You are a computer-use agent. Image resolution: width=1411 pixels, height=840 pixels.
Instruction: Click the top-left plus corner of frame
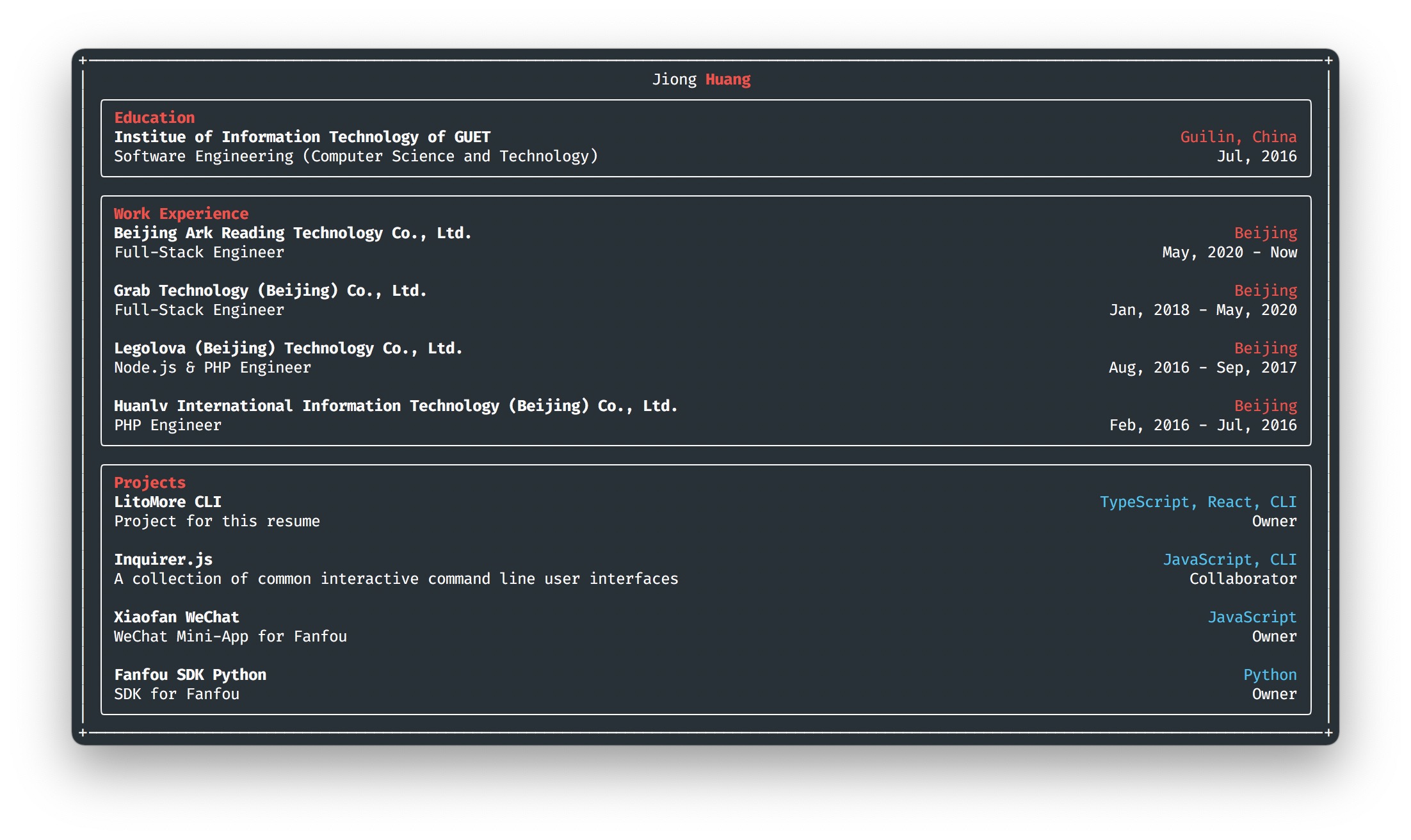[83, 60]
